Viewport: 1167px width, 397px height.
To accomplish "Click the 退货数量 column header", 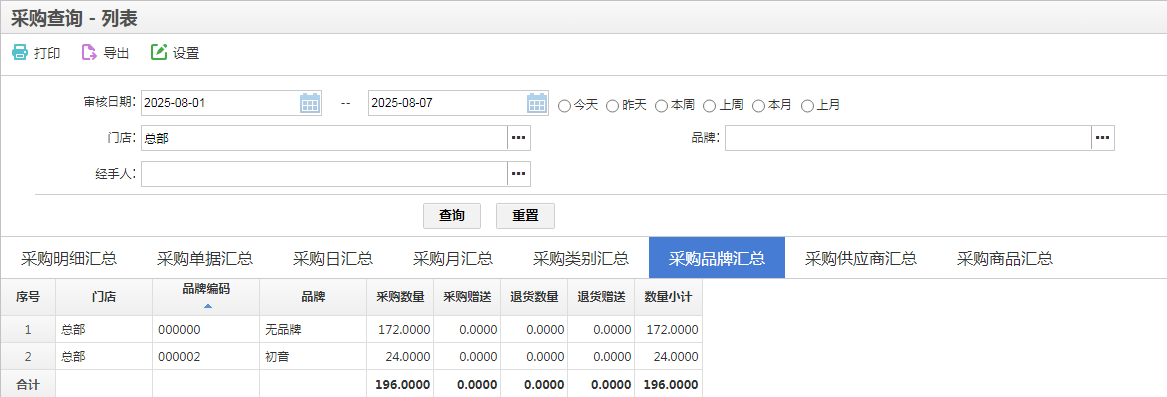I will [x=534, y=296].
